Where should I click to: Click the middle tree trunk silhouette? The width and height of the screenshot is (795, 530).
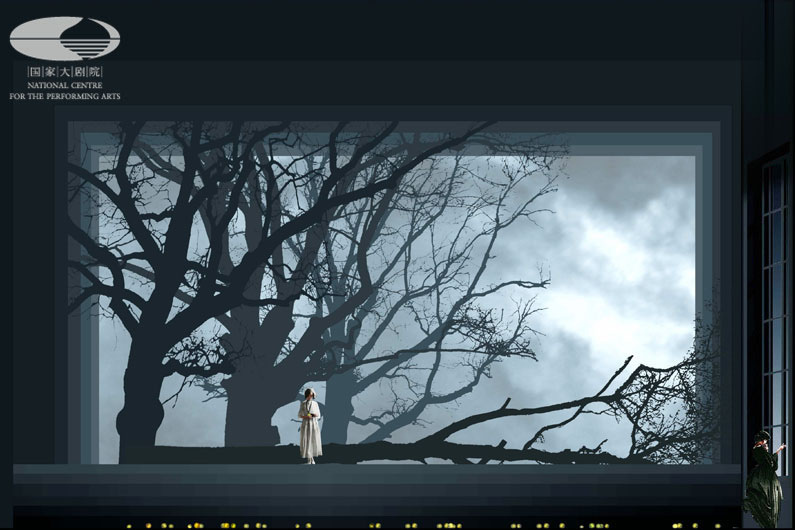click(247, 400)
